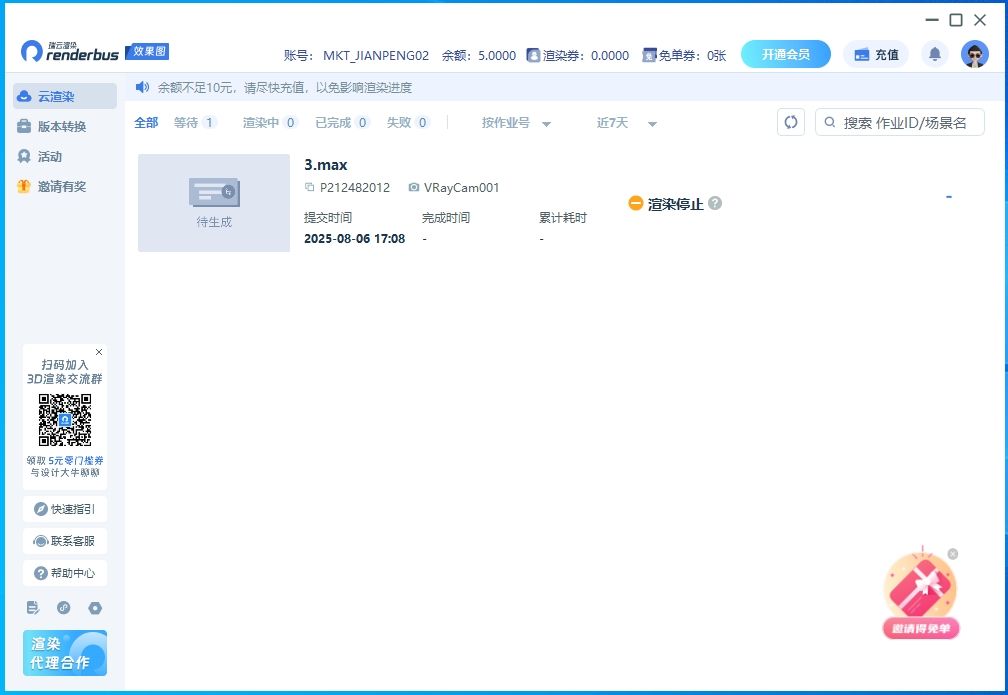The height and width of the screenshot is (695, 1008).
Task: Click the submit time 2025-08-06 17:08
Action: [354, 239]
